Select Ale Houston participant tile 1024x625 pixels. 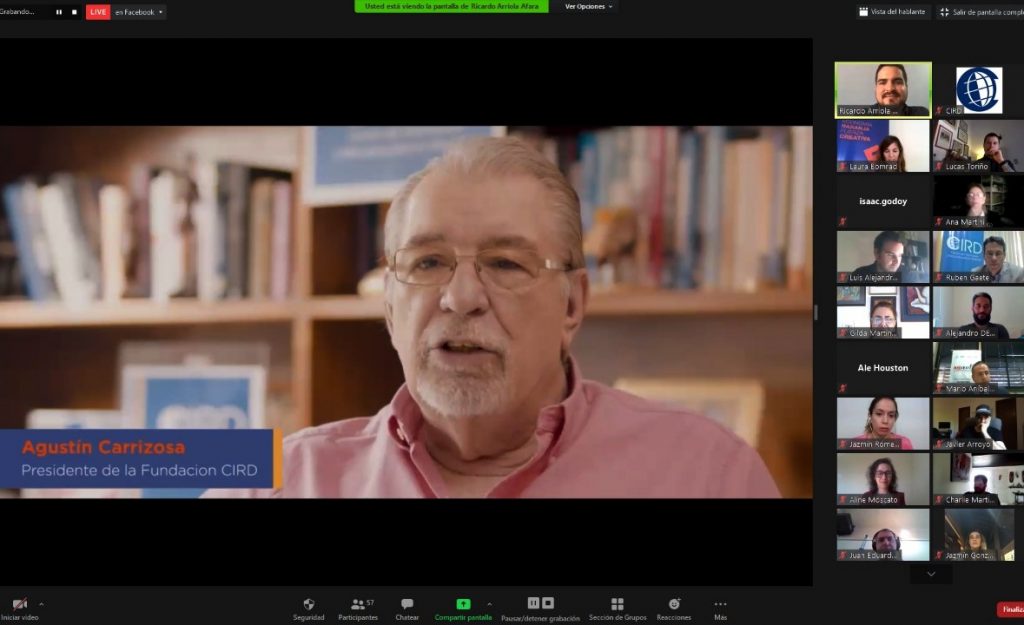(883, 368)
